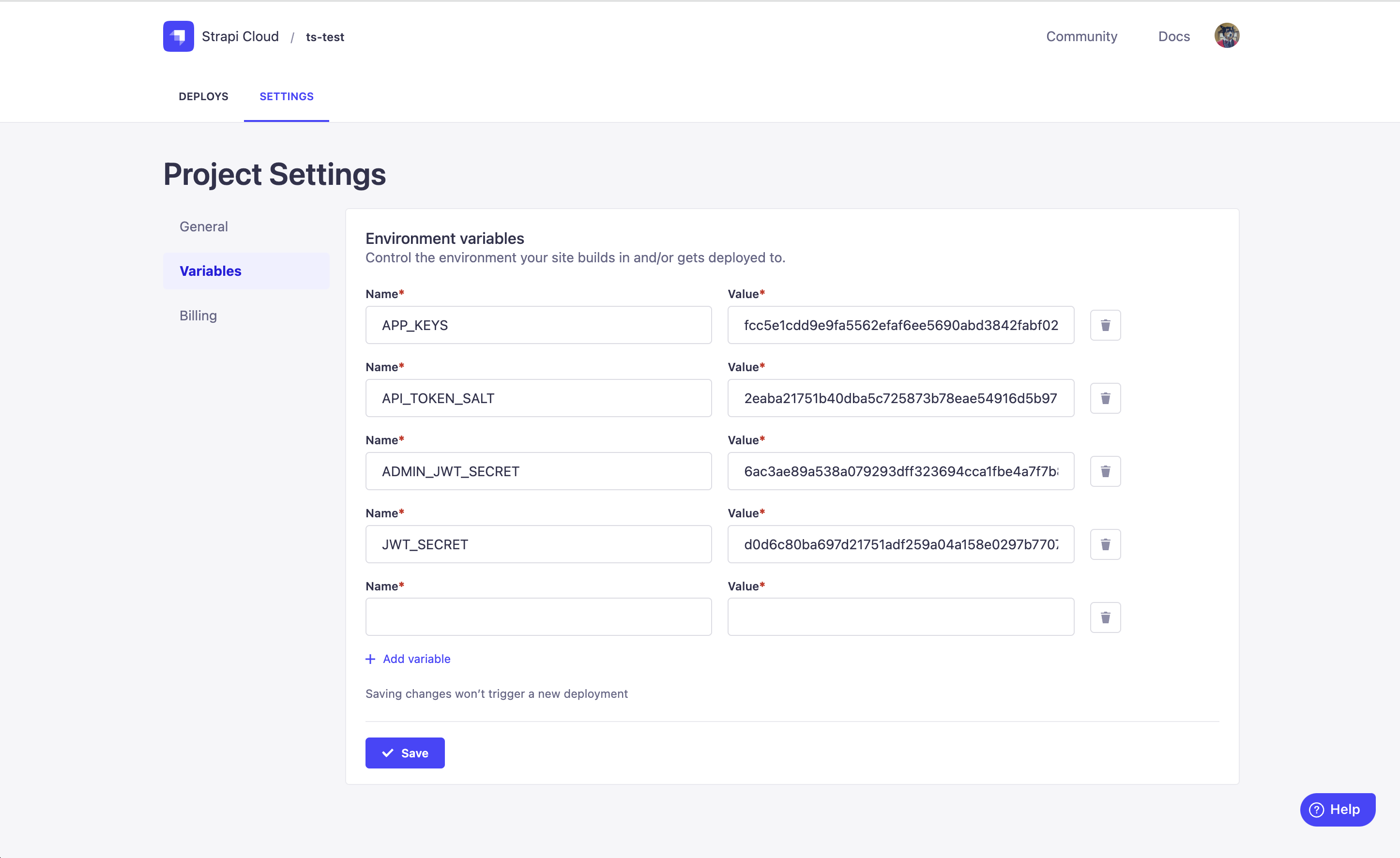Select Variables in the settings sidebar

pyautogui.click(x=211, y=271)
